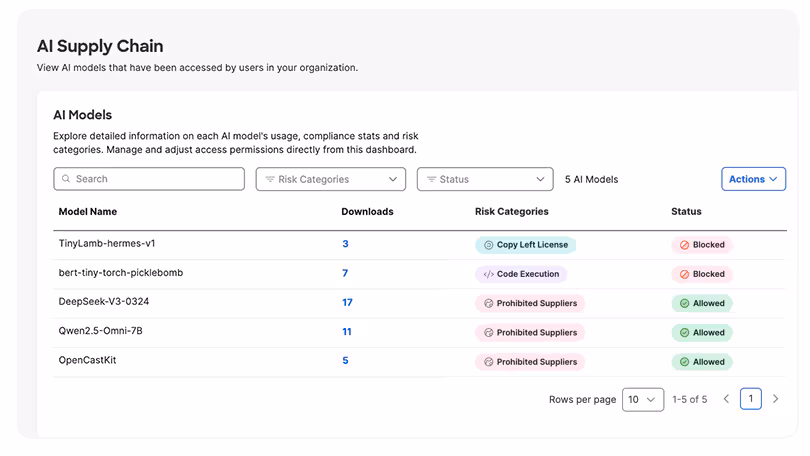810x456 pixels.
Task: Sort by the Downloads column header
Action: tap(367, 212)
